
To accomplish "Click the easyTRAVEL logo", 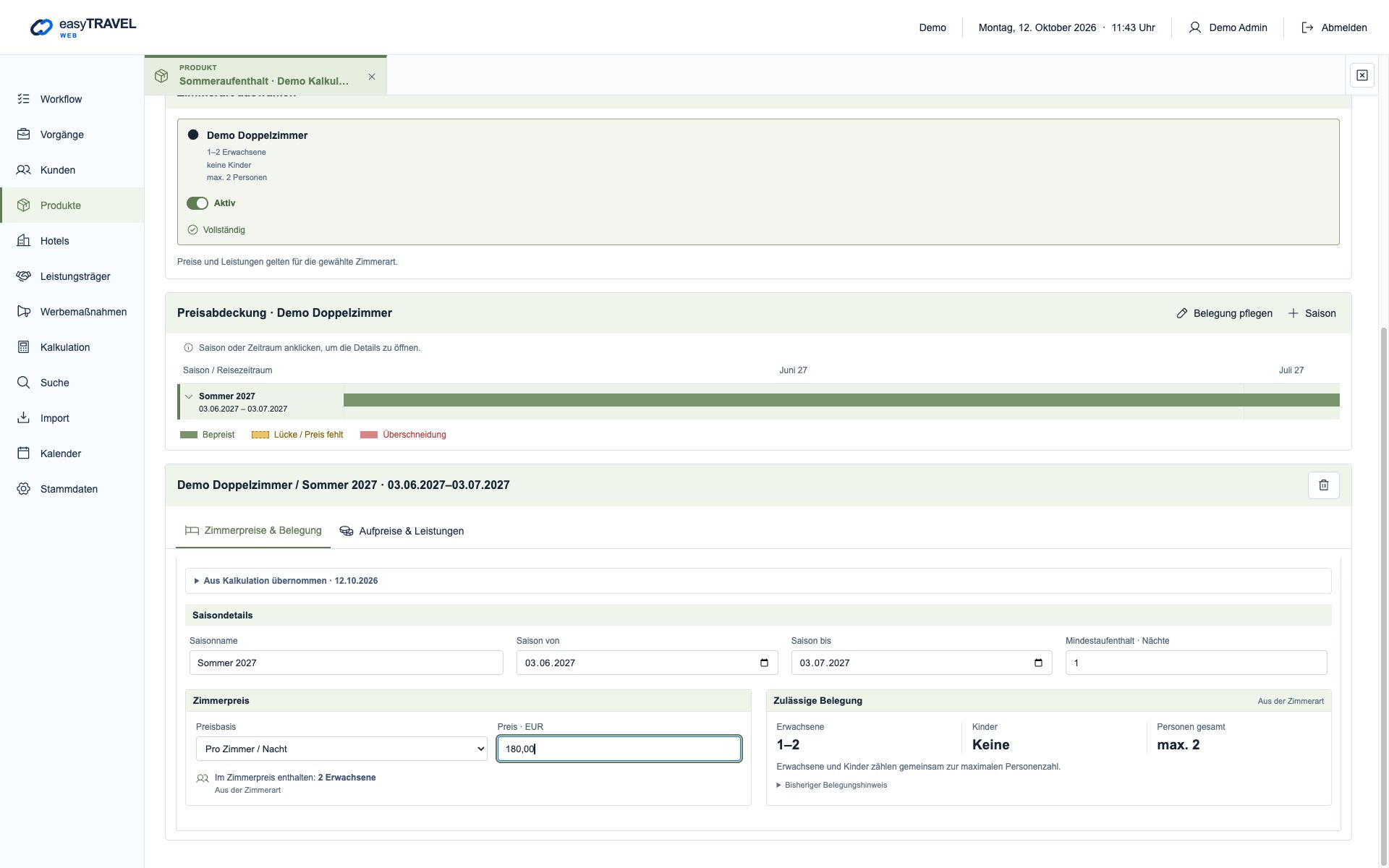I will pos(83,27).
